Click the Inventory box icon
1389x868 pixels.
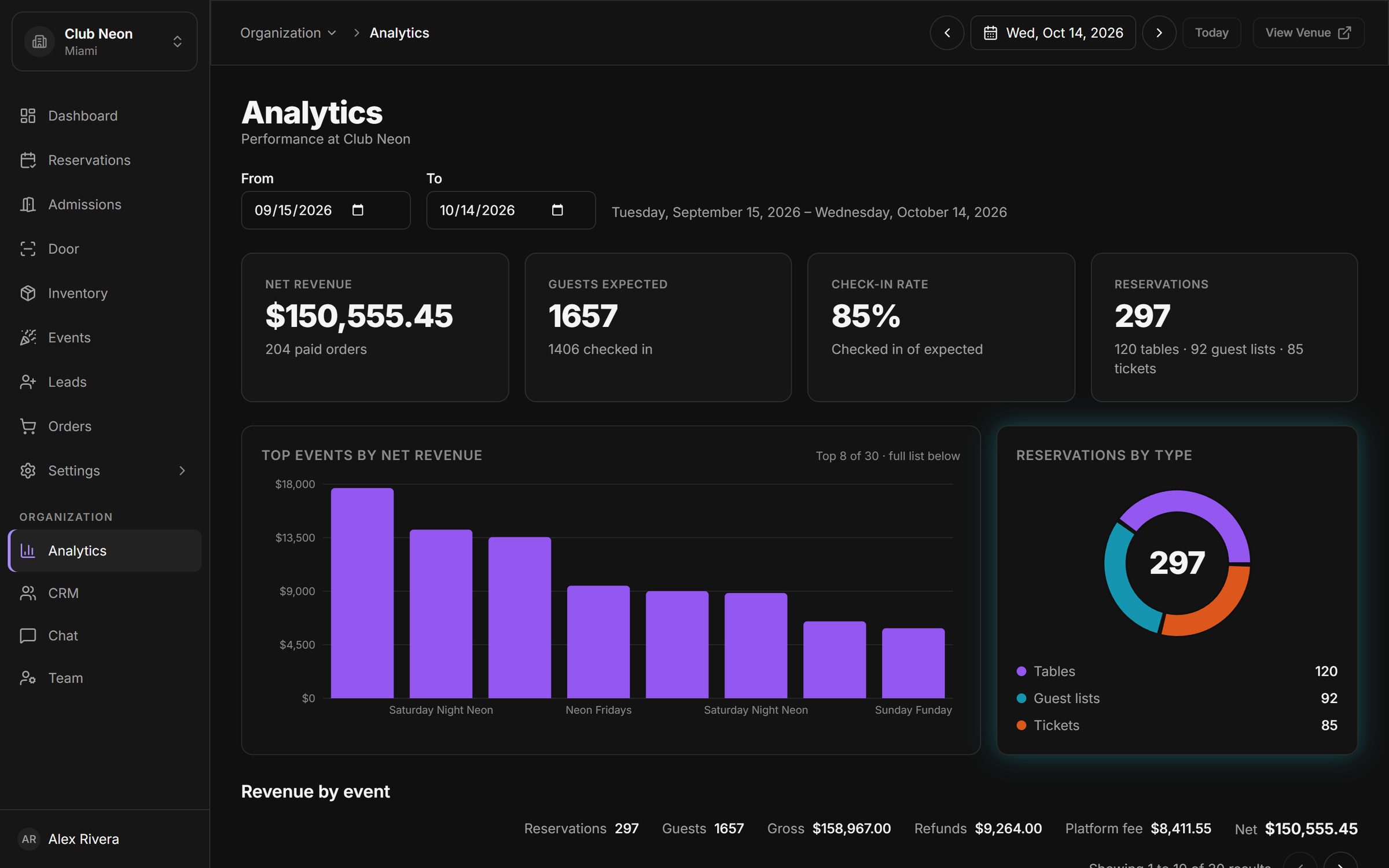click(x=28, y=293)
